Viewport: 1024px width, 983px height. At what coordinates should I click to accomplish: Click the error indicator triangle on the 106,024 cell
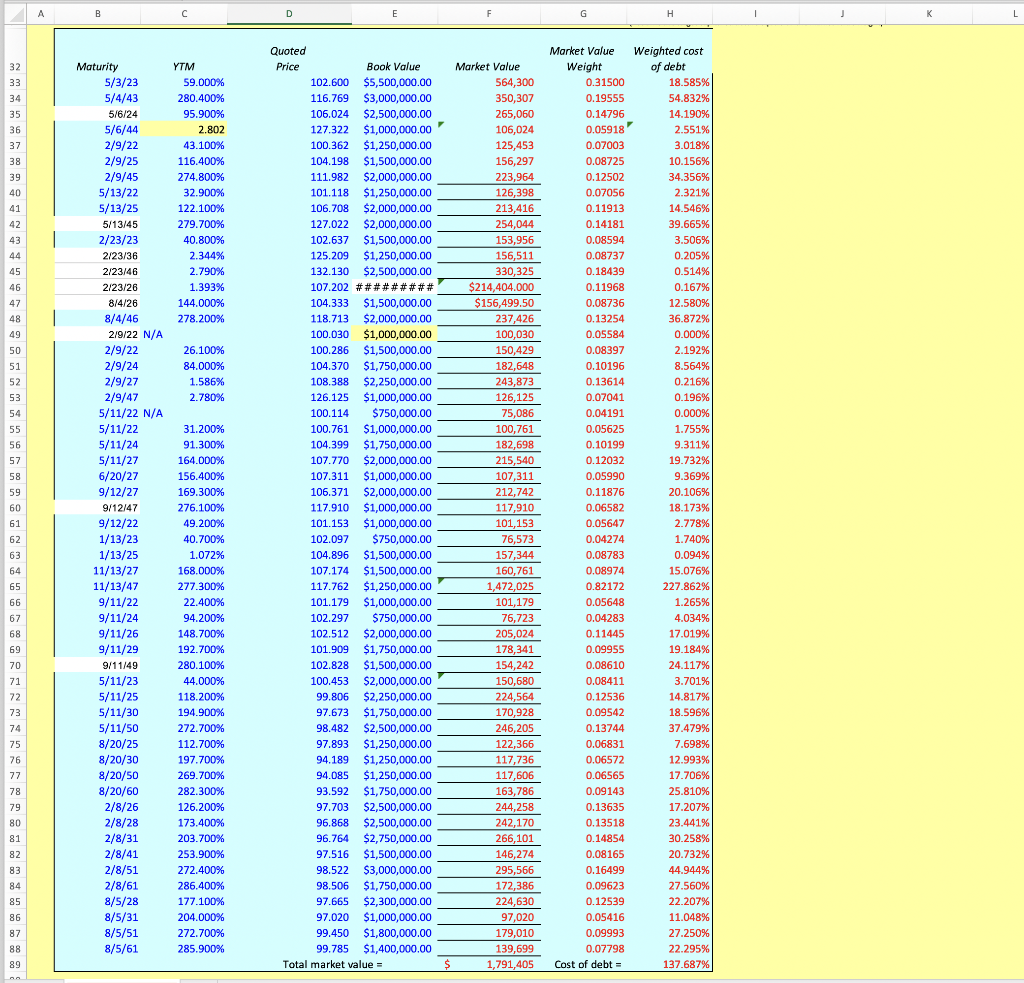[x=441, y=125]
